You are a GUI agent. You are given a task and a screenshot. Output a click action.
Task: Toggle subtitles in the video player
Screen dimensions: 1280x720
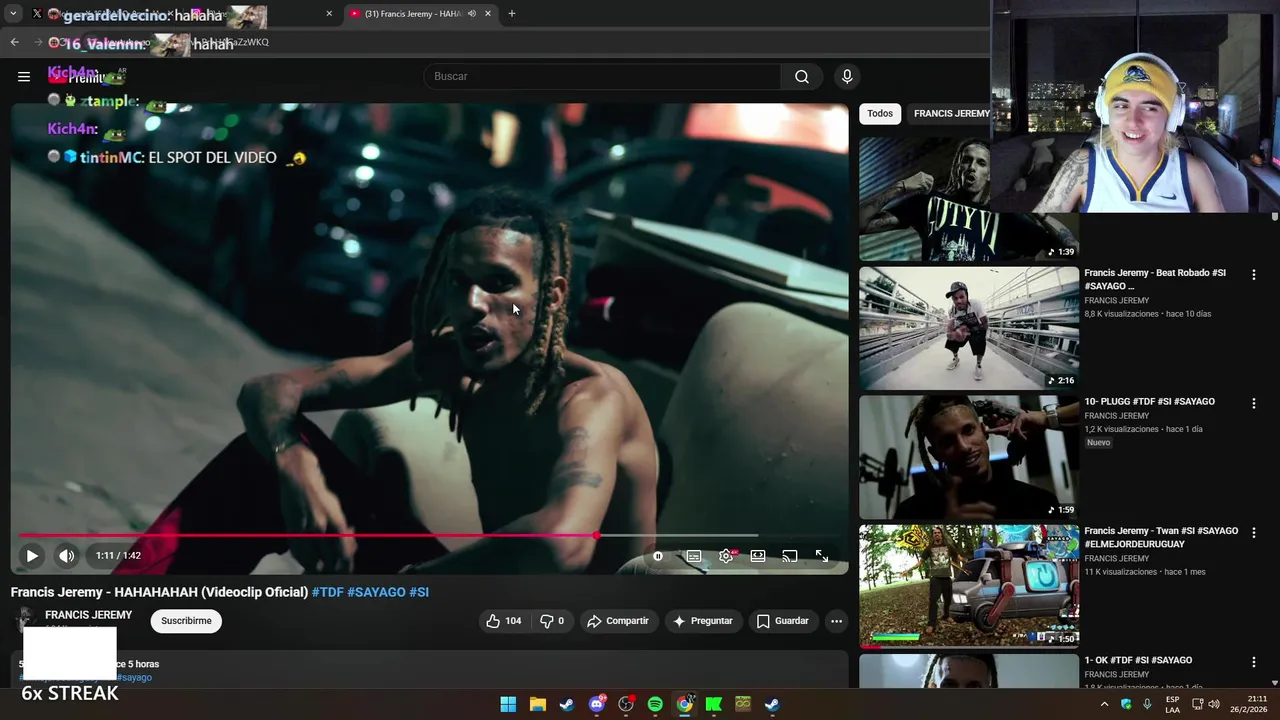(x=694, y=556)
